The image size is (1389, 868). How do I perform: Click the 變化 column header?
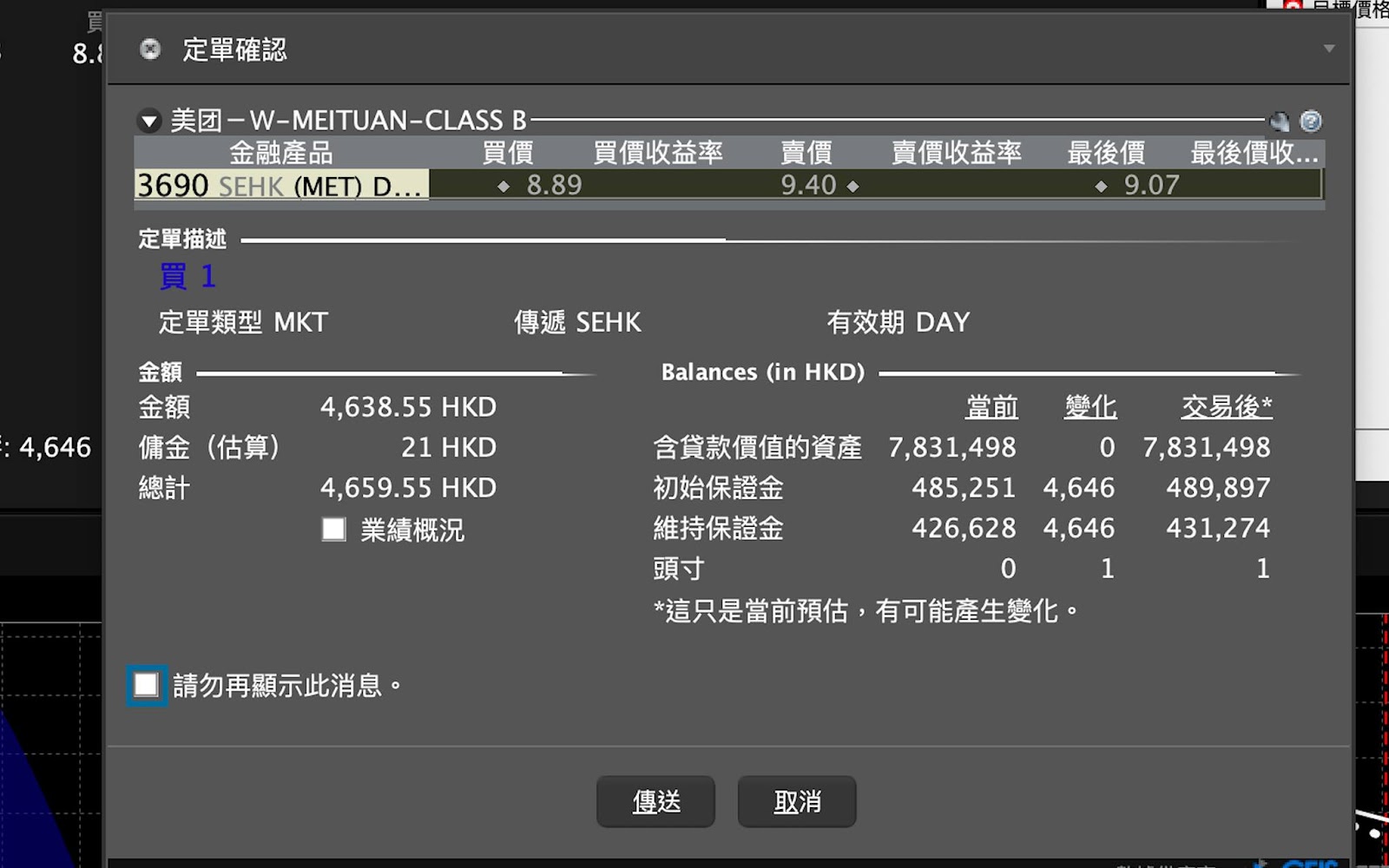coord(1090,407)
